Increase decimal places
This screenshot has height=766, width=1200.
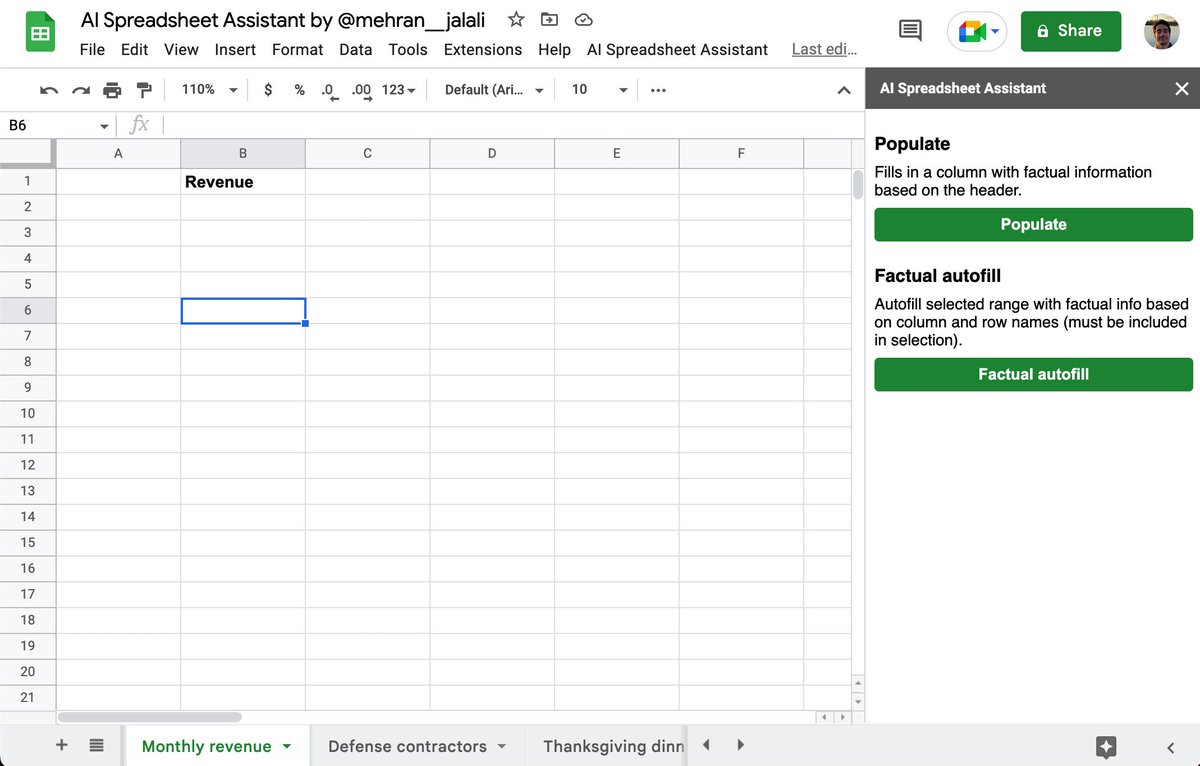tap(361, 90)
